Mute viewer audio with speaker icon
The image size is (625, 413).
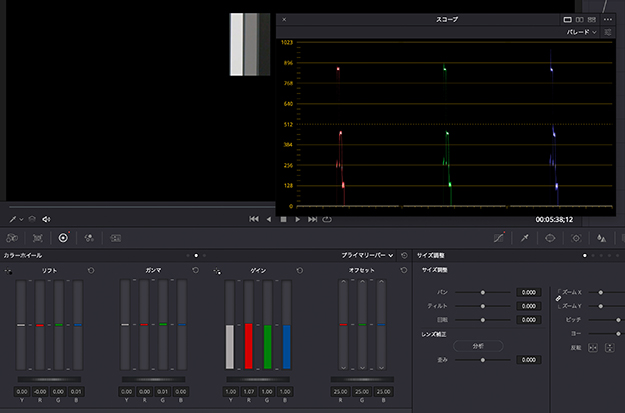[46, 218]
